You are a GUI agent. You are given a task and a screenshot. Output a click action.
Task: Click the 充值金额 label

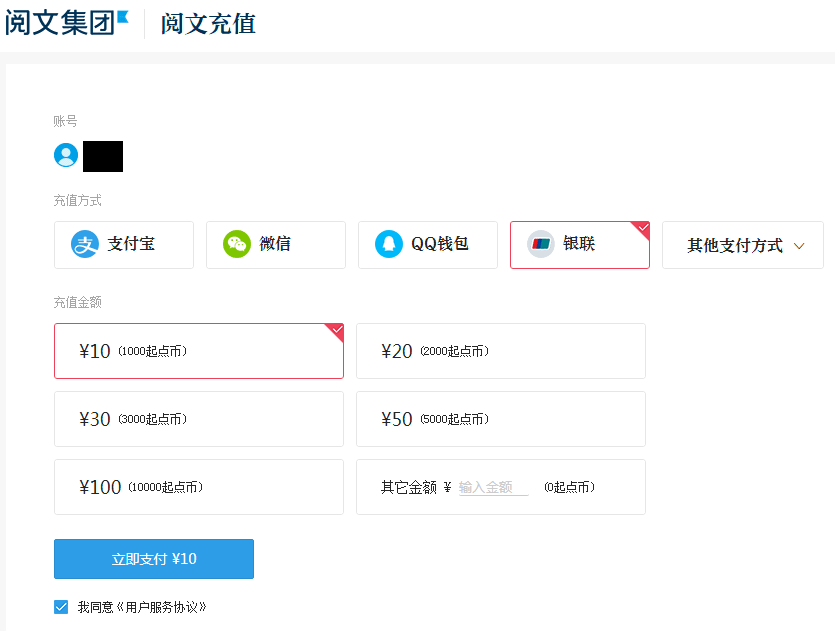click(x=77, y=302)
